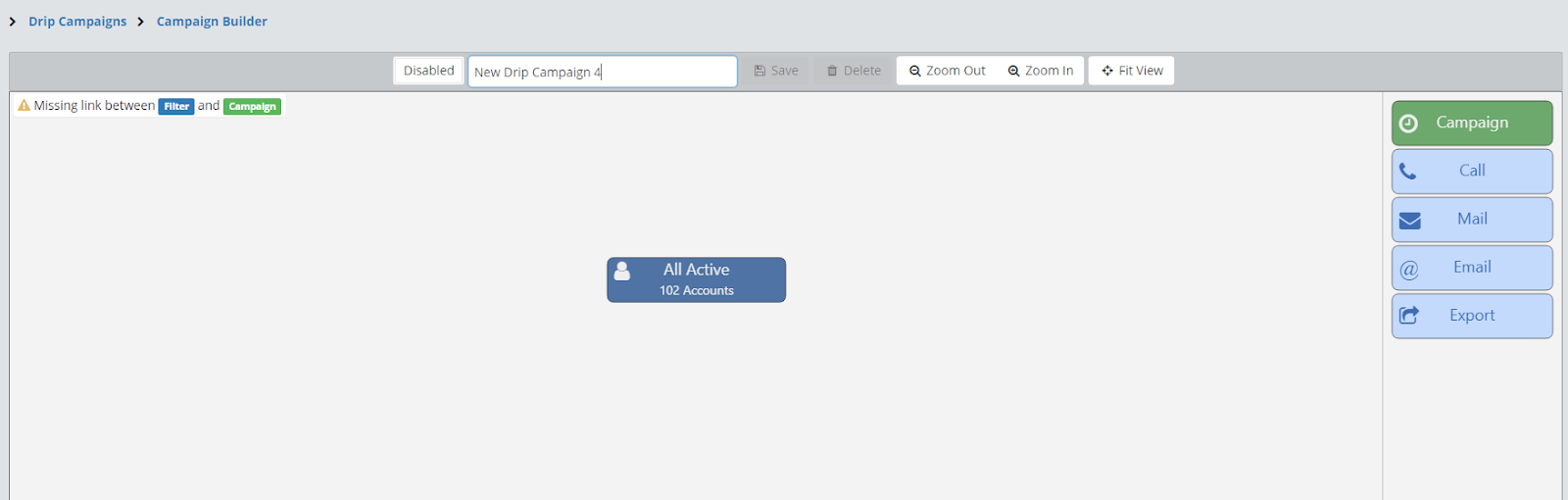
Task: Delete the current drip campaign
Action: [854, 71]
